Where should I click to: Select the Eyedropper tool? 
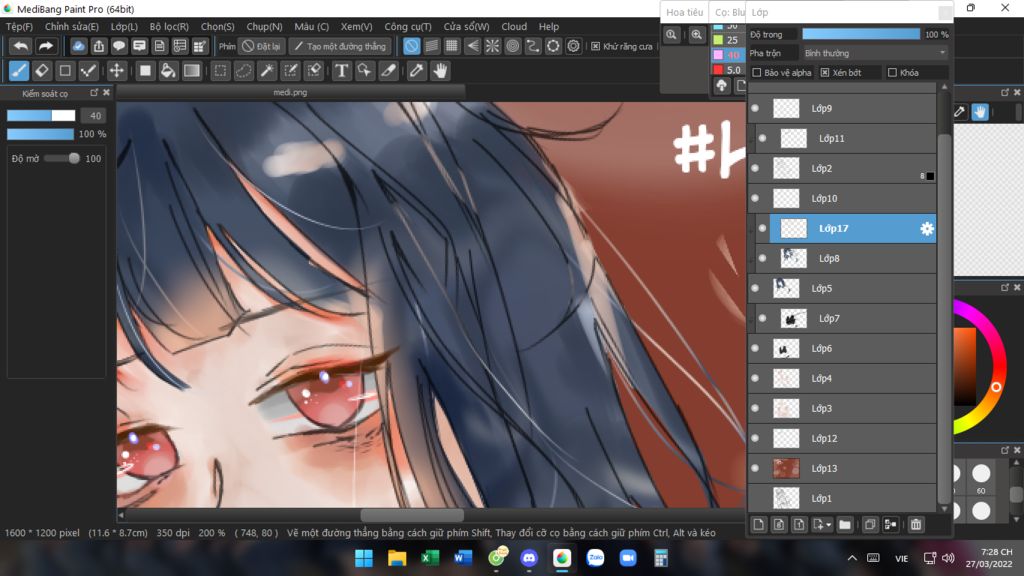click(416, 71)
